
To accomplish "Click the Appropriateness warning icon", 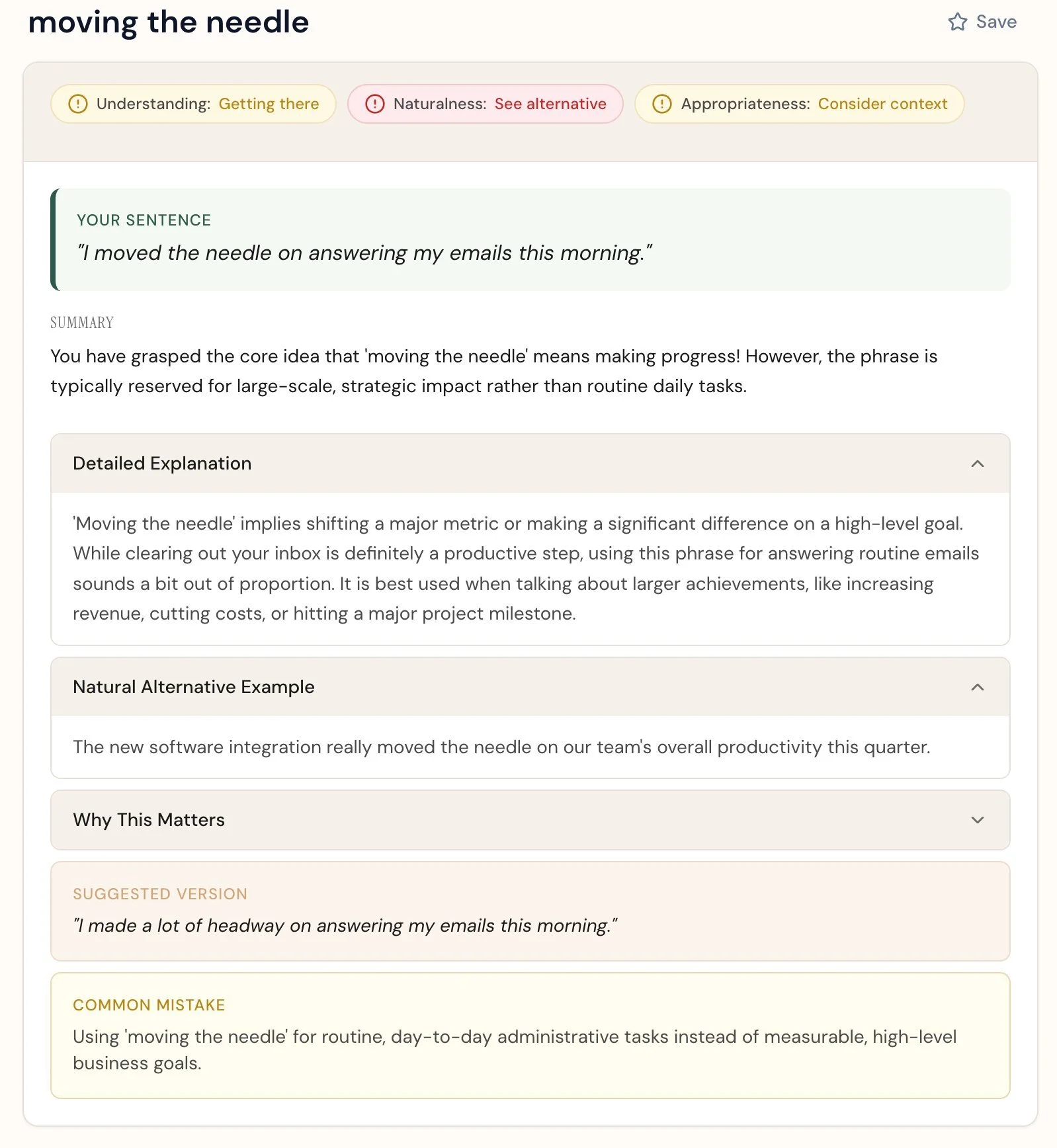I will click(662, 104).
